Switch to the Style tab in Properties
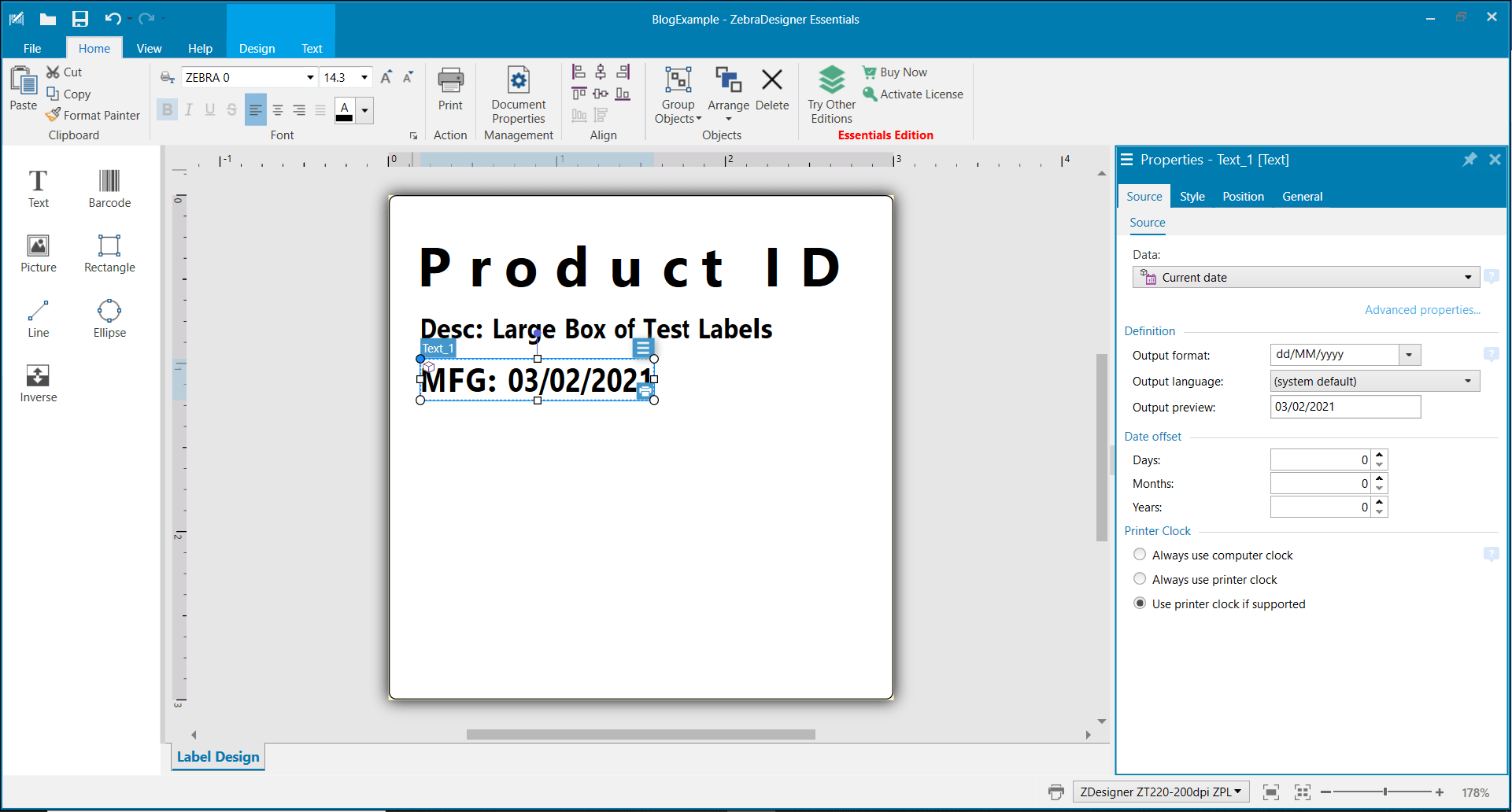1512x812 pixels. click(1192, 196)
